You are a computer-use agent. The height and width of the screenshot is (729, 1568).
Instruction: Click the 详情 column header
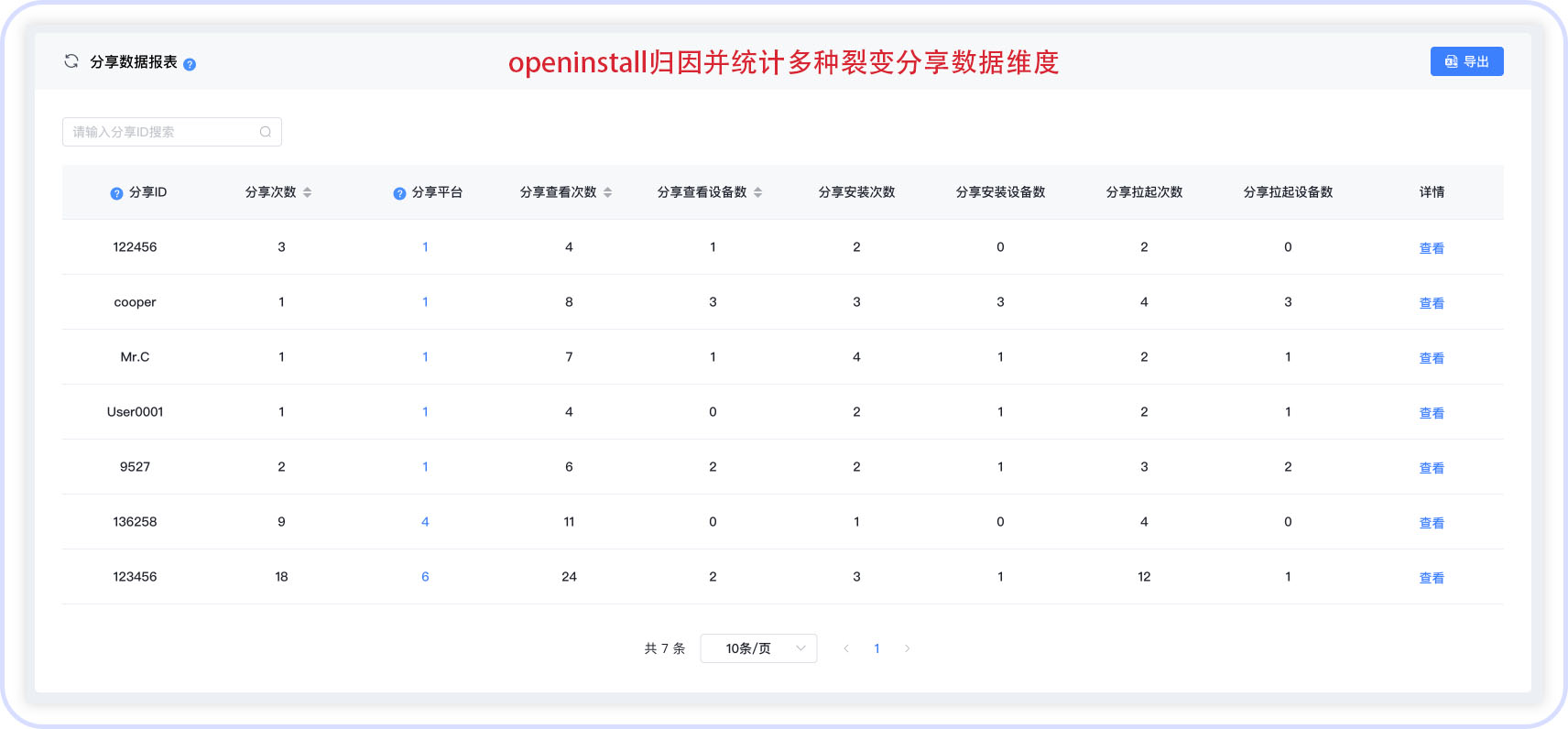pos(1432,192)
